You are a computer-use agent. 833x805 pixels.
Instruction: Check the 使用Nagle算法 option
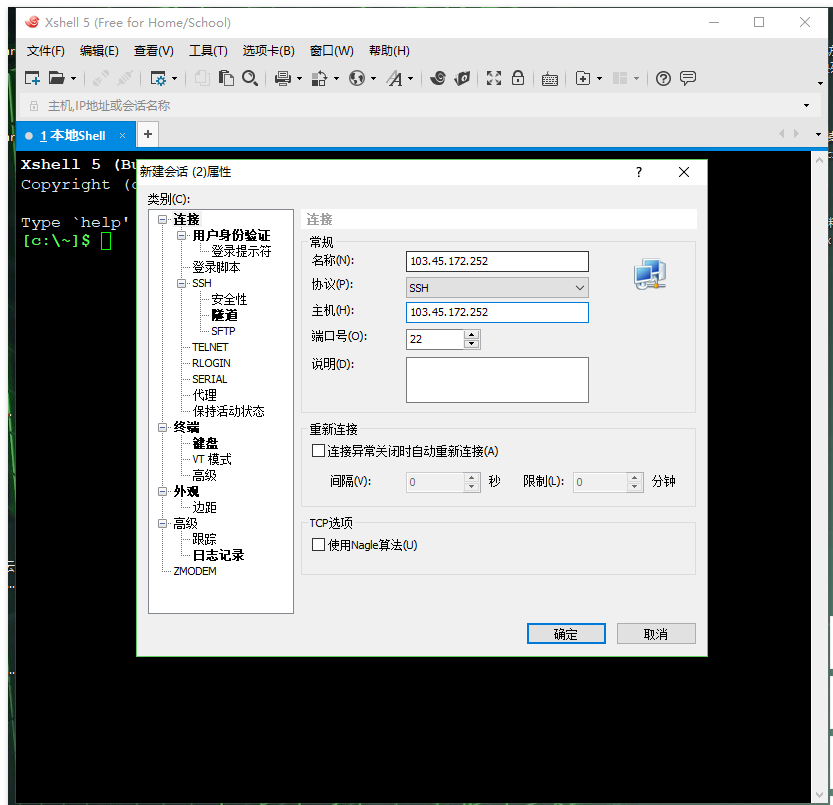319,545
